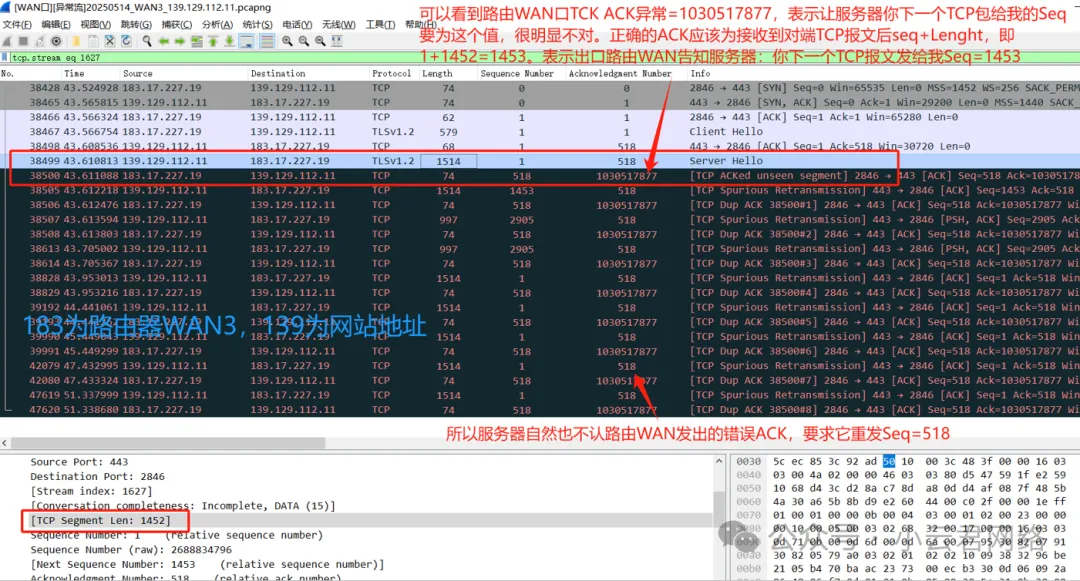1080x581 pixels.
Task: Jump to the last packet
Action: point(229,41)
